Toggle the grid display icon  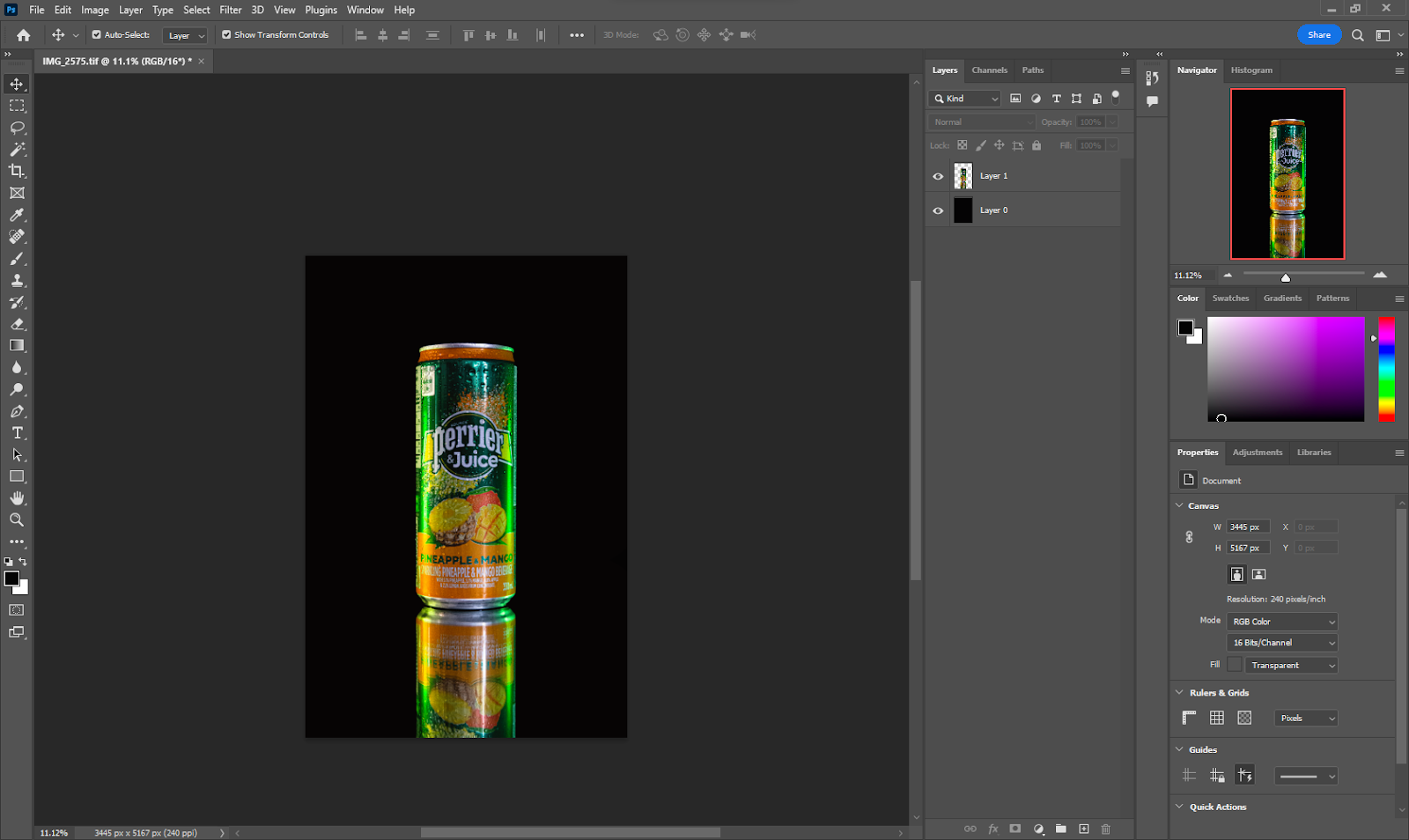coord(1217,718)
